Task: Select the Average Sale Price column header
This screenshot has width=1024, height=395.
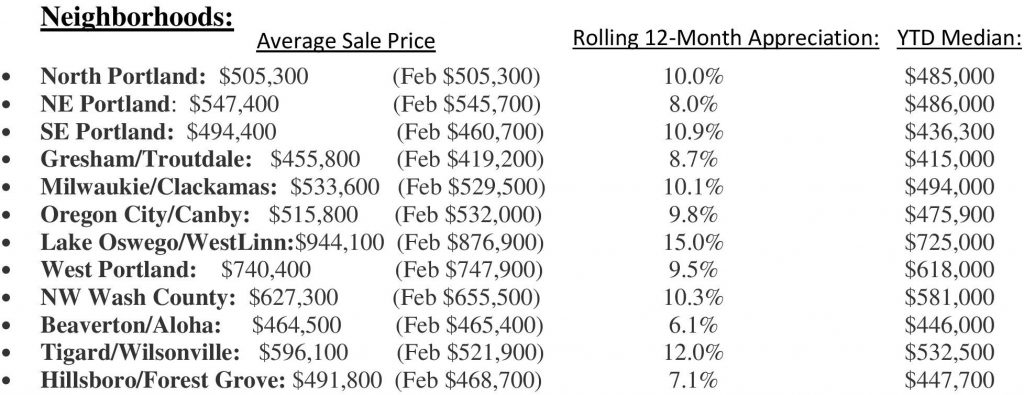Action: tap(345, 41)
